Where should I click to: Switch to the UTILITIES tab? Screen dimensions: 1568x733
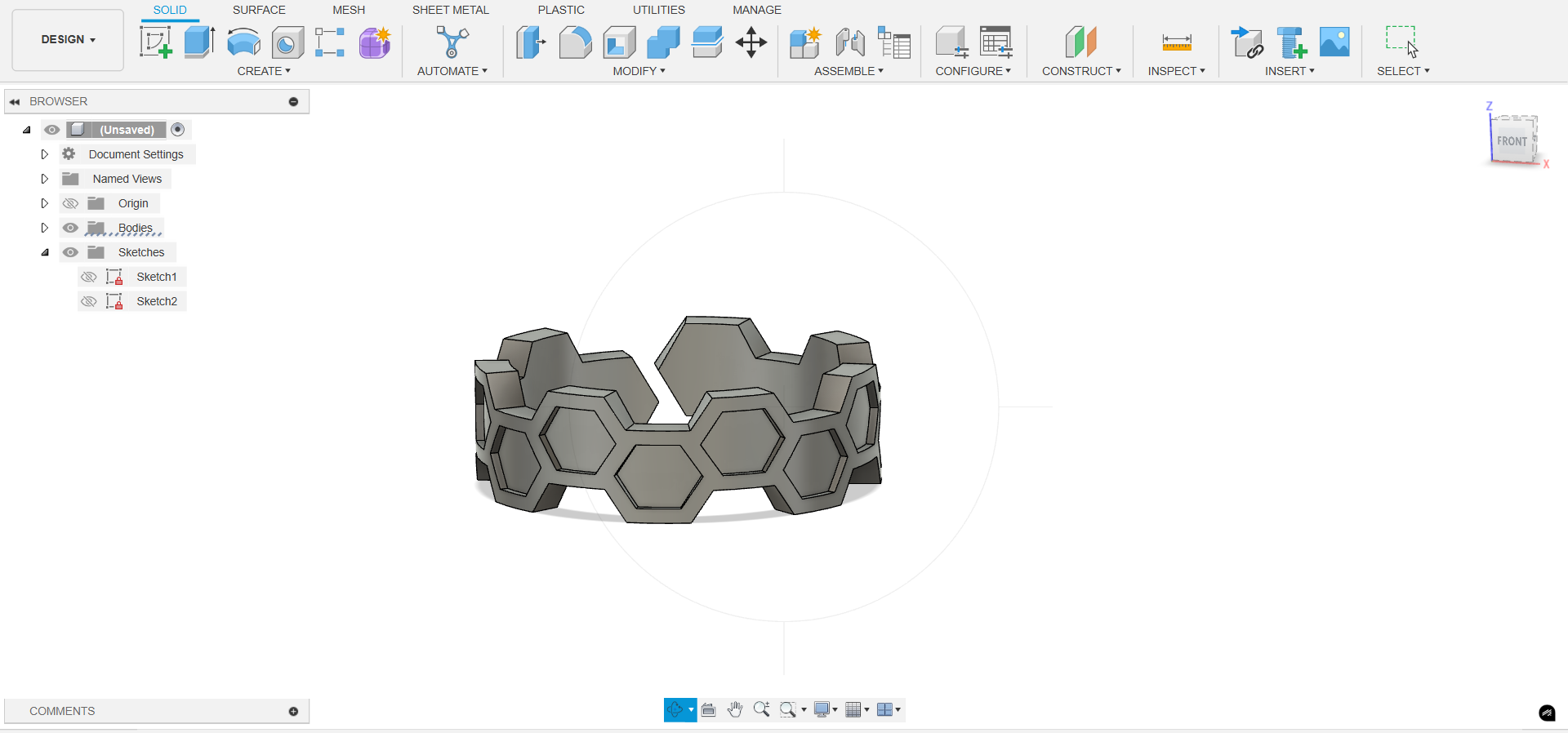tap(659, 10)
